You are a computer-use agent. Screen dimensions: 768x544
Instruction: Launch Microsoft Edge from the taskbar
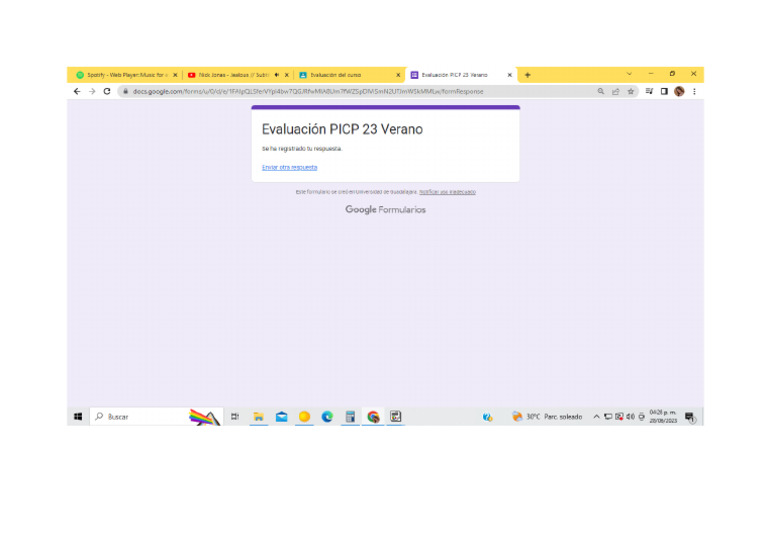pos(327,417)
